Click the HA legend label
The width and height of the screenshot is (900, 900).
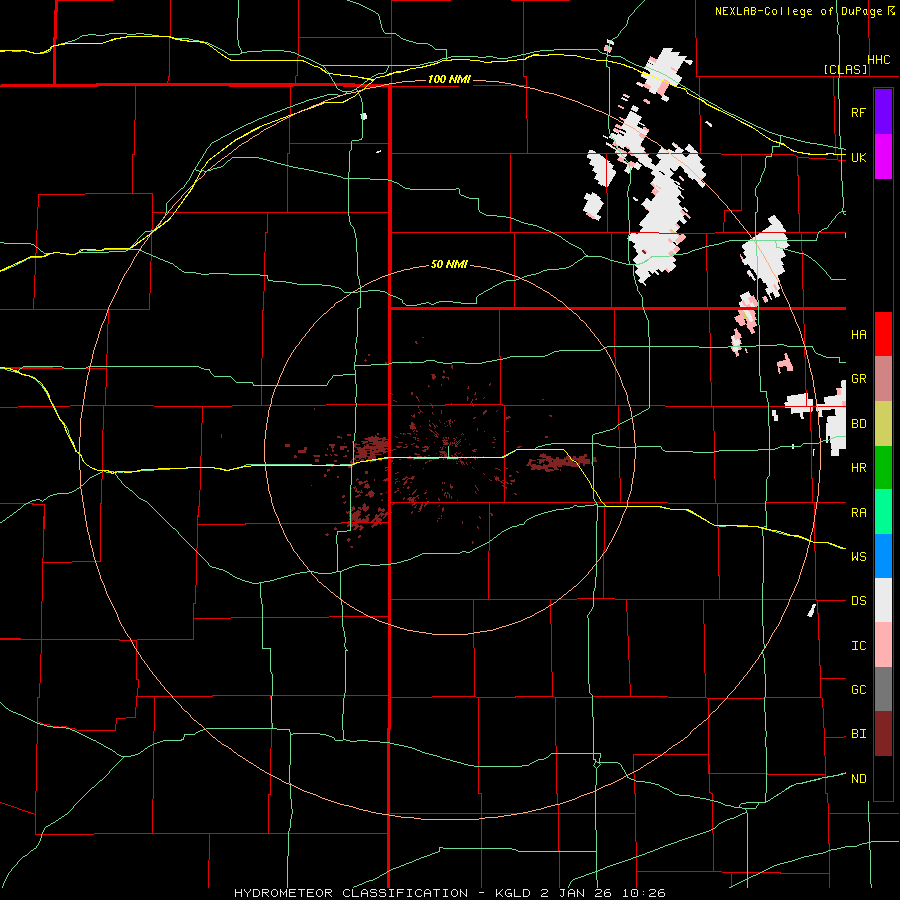[x=858, y=335]
